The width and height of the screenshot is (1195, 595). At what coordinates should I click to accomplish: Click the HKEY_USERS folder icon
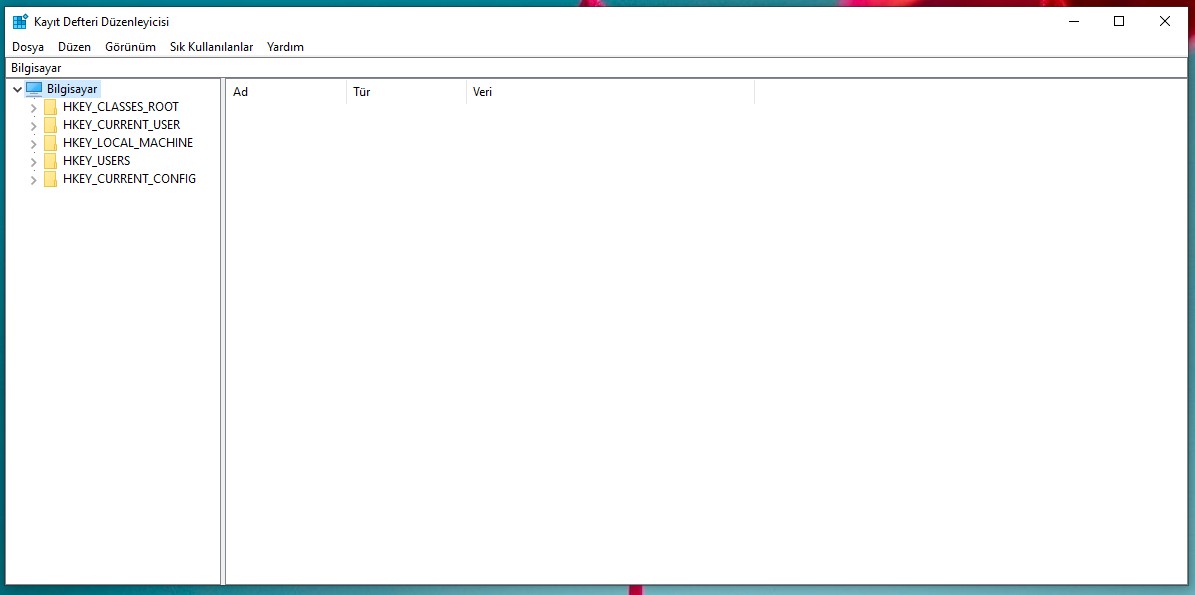click(51, 161)
